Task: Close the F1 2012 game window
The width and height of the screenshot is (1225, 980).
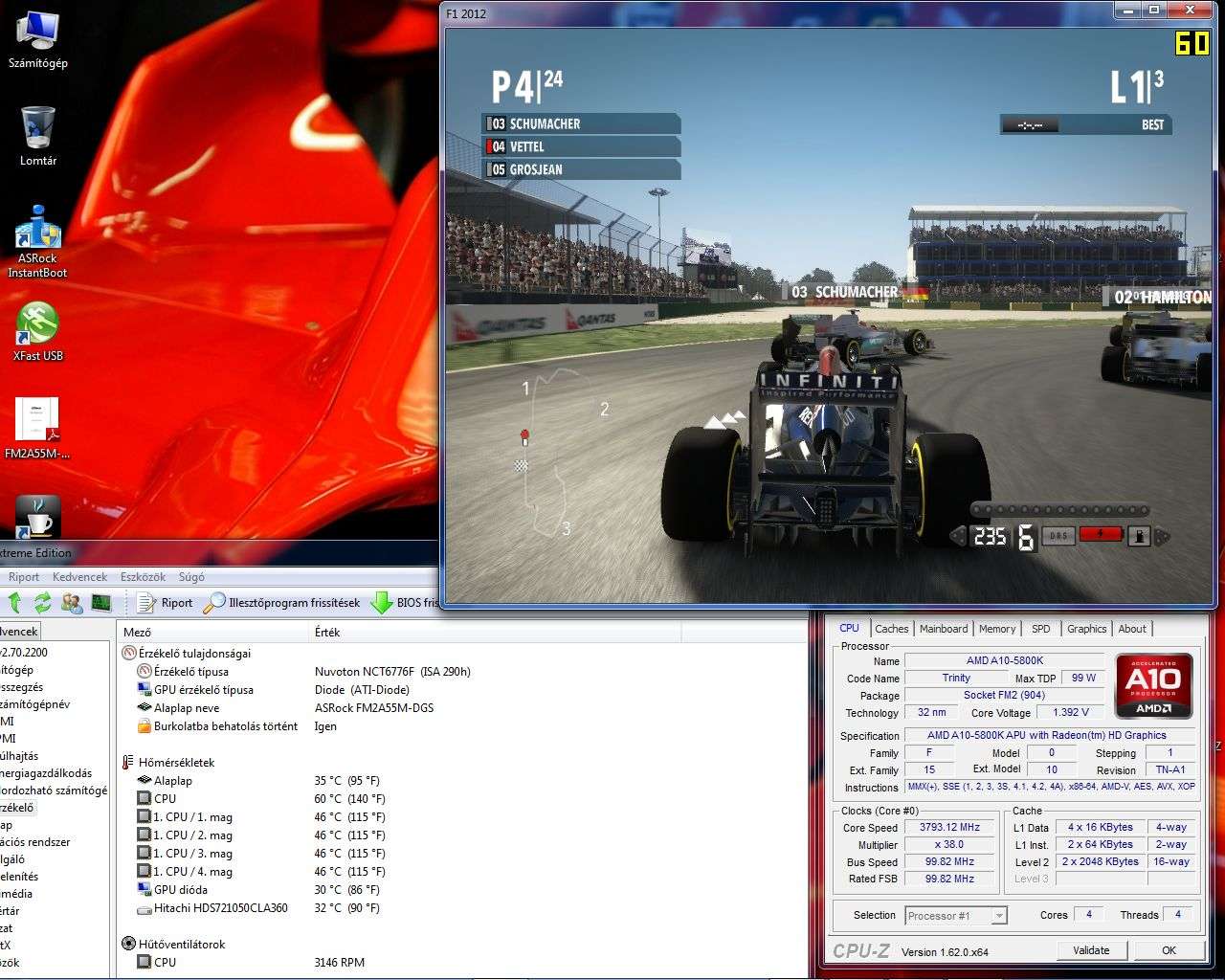Action: 1191,10
